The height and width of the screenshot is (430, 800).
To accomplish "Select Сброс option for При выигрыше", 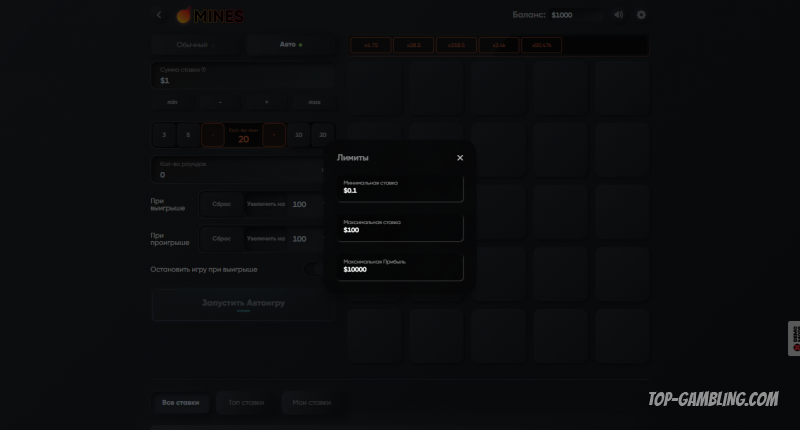I will click(x=222, y=204).
